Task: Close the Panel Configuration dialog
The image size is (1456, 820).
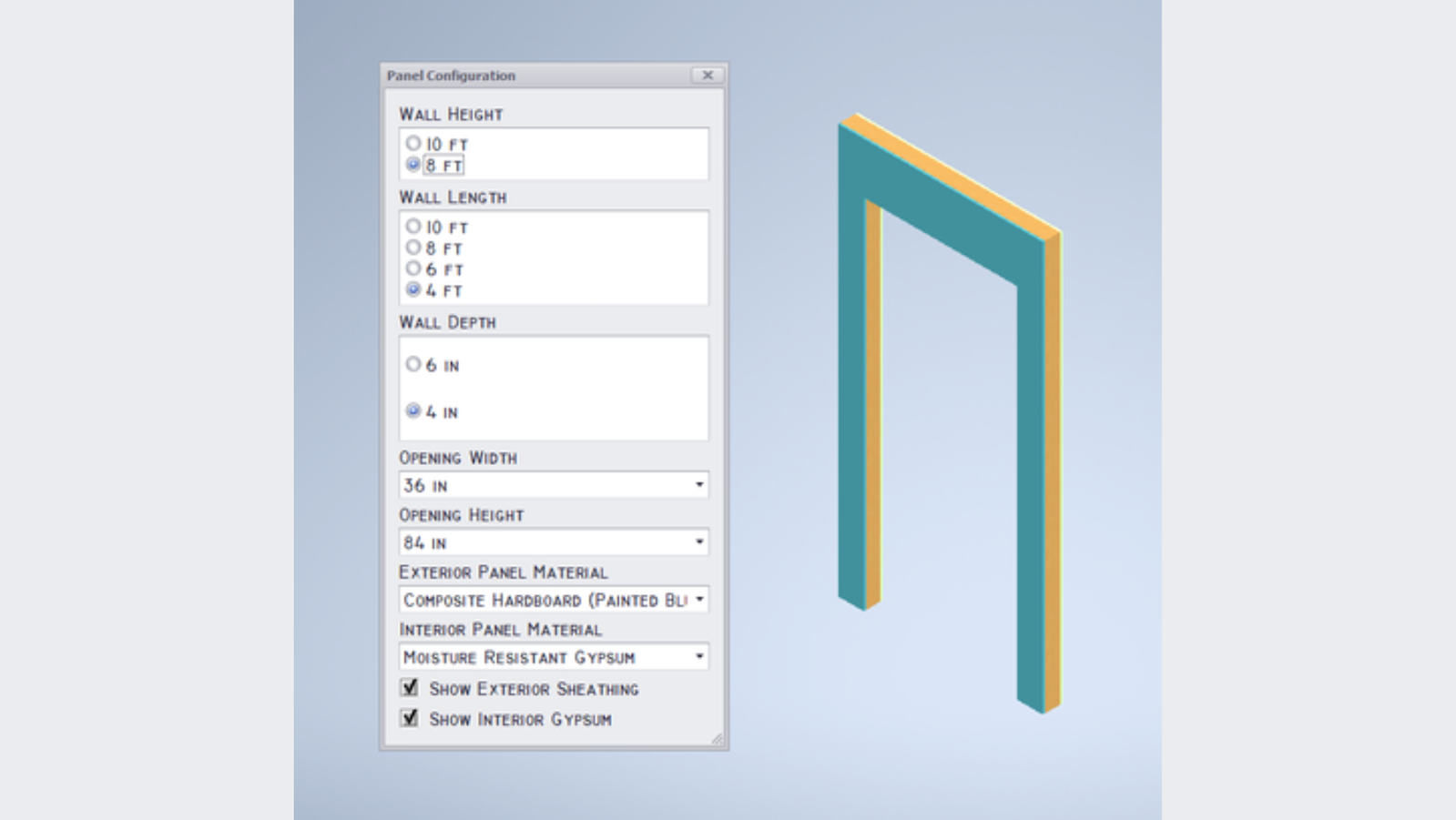Action: tap(708, 76)
